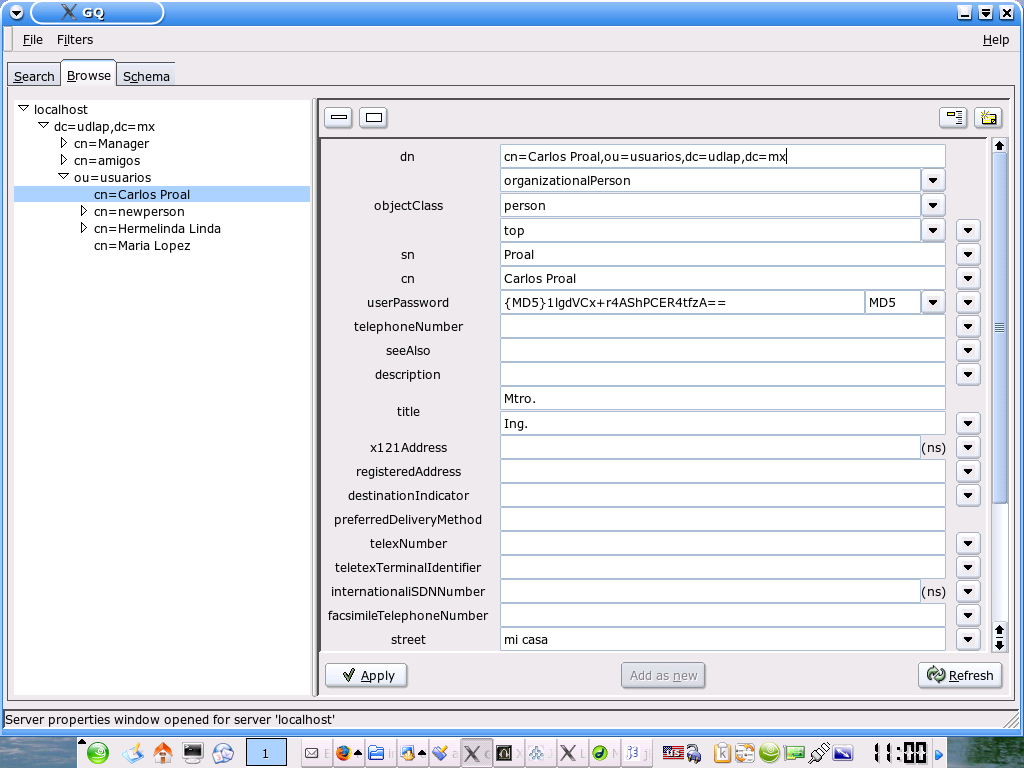Click the green openSUSE start menu icon
1024x768 pixels.
(98, 753)
